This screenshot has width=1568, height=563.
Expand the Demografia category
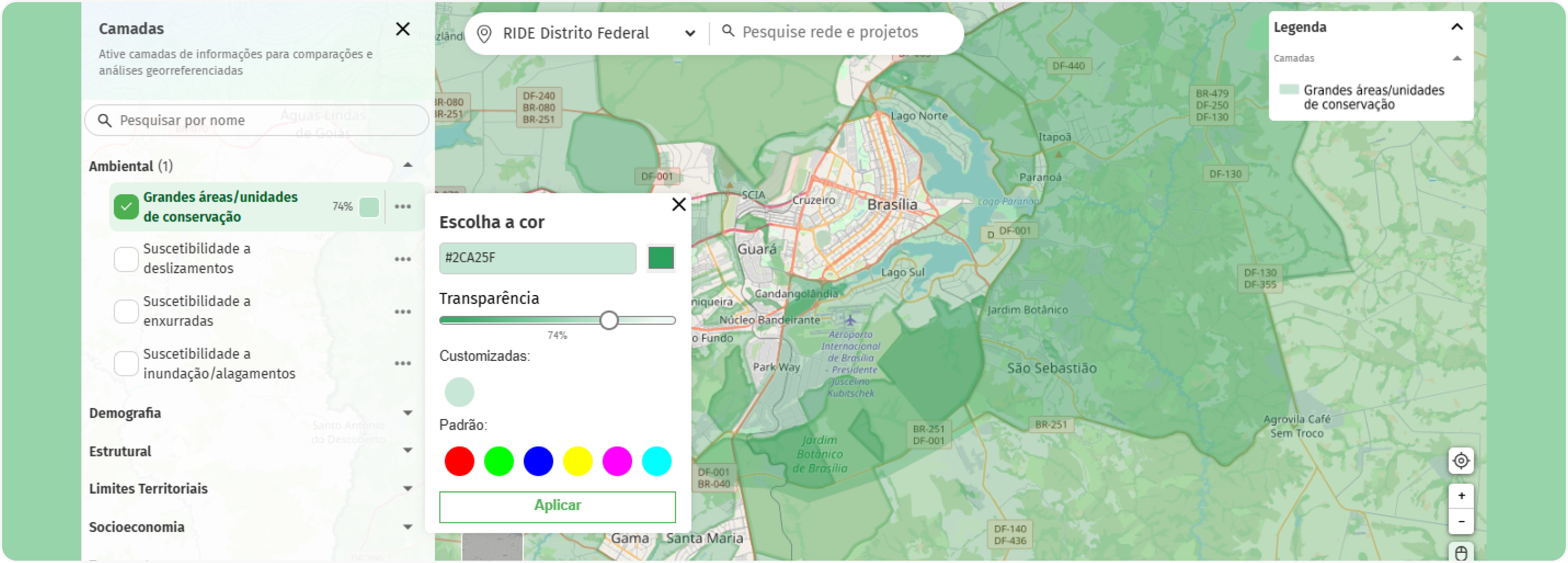(x=408, y=413)
